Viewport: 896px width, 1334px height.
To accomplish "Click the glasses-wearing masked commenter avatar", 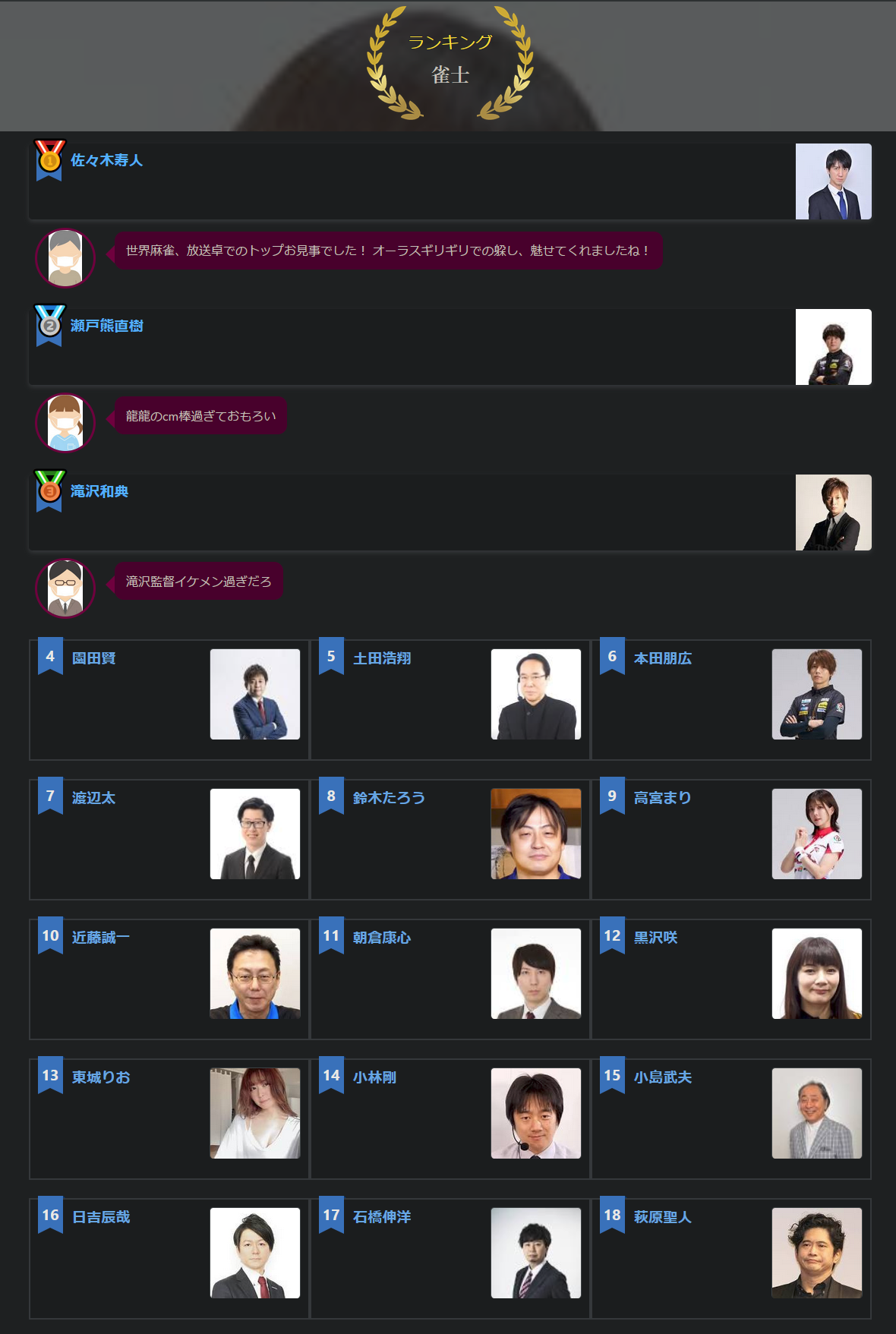I will 65,588.
